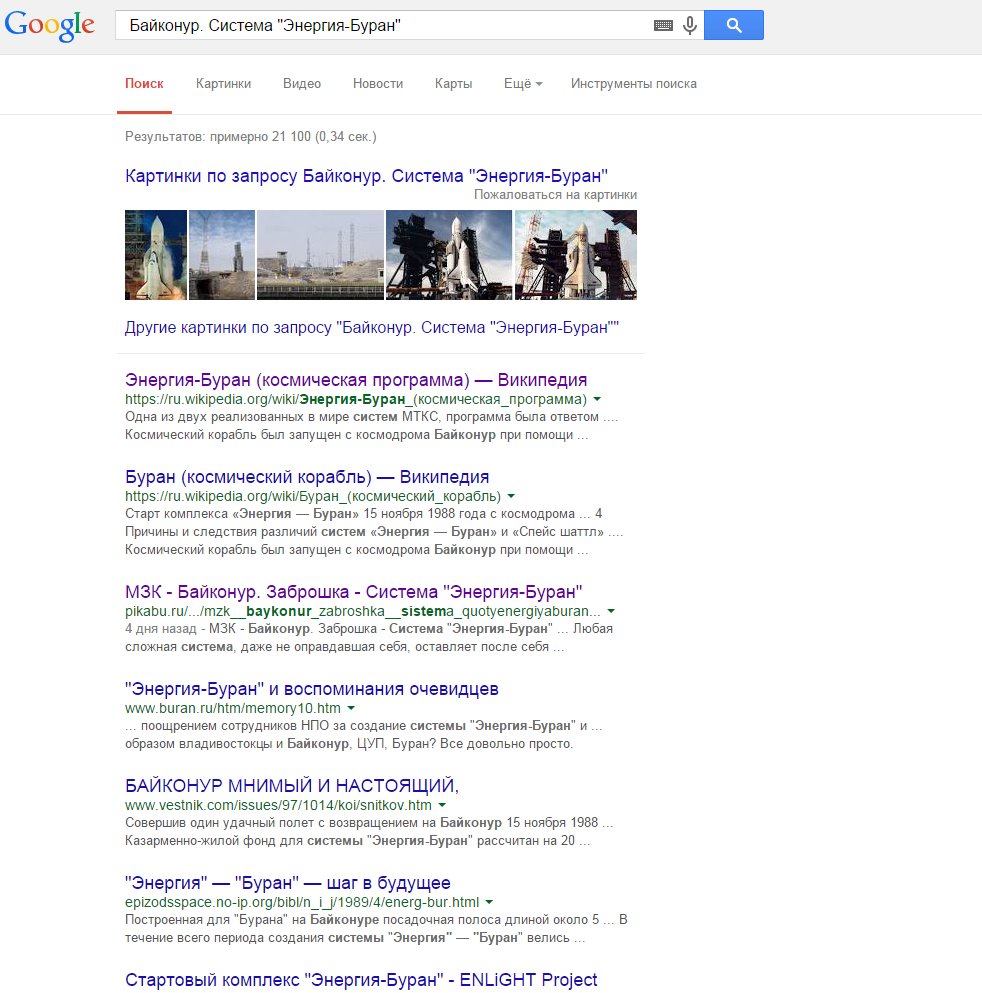Open the on-screen keyboard icon

tap(663, 26)
